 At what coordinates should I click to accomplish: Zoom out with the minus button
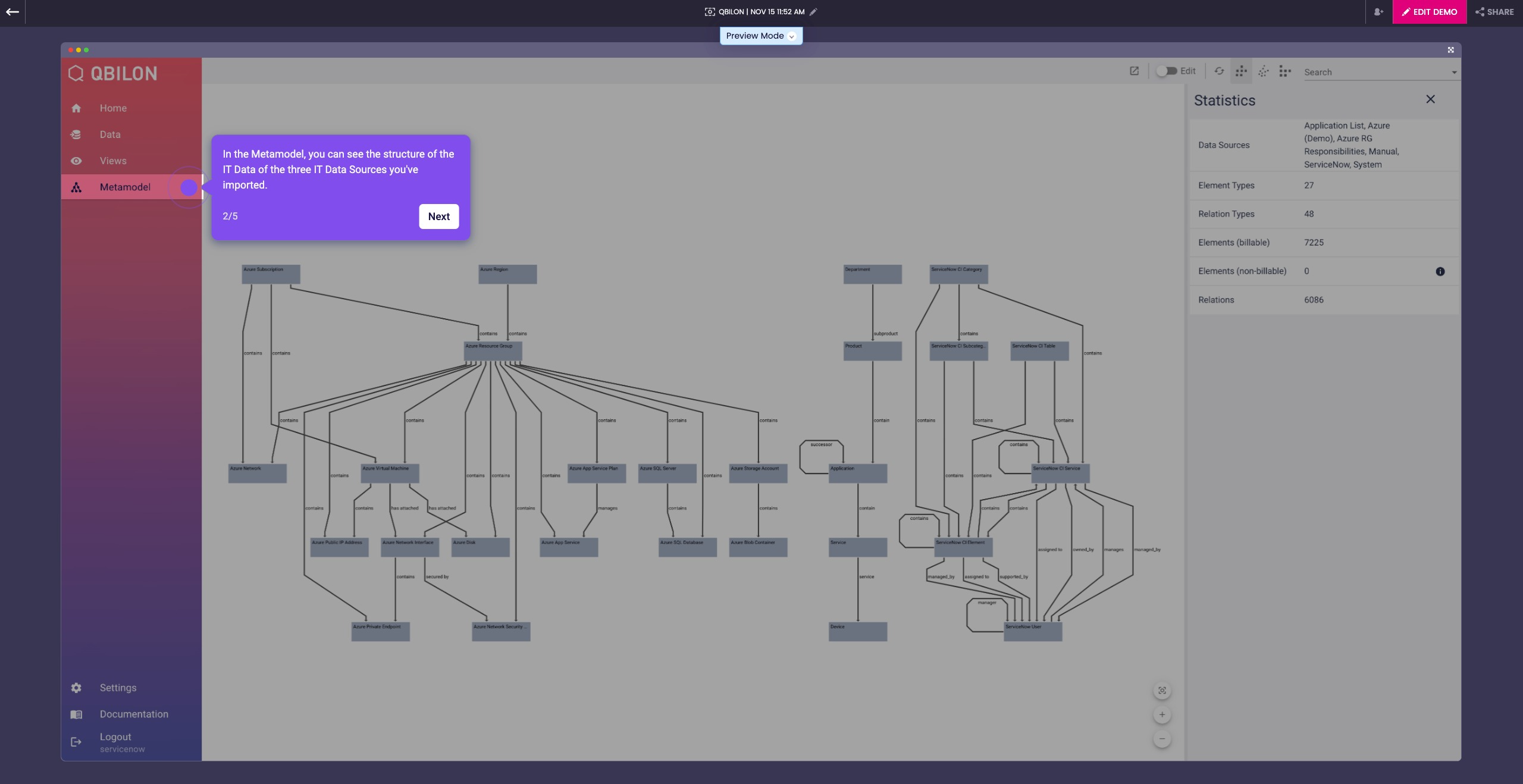(1162, 739)
